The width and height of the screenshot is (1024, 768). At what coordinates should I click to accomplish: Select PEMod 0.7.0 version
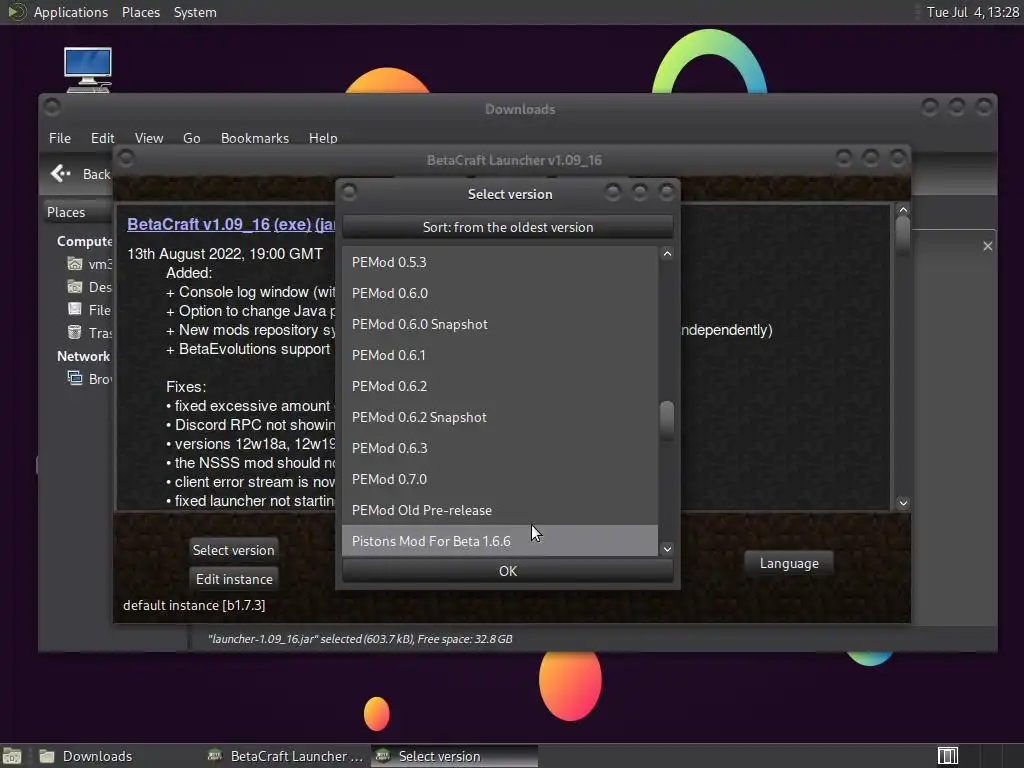500,479
